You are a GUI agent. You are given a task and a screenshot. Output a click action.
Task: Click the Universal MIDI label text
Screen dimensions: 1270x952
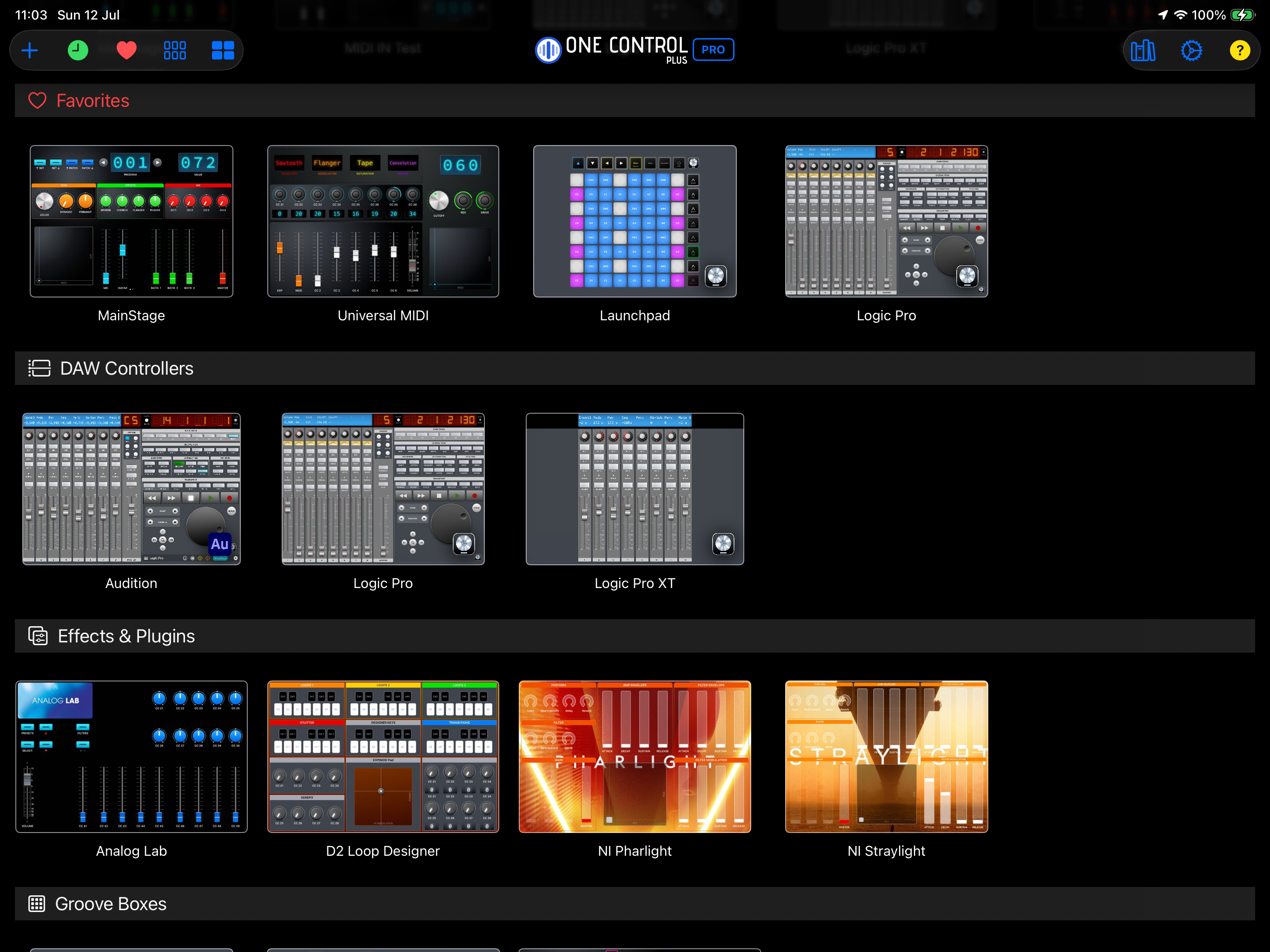[383, 315]
